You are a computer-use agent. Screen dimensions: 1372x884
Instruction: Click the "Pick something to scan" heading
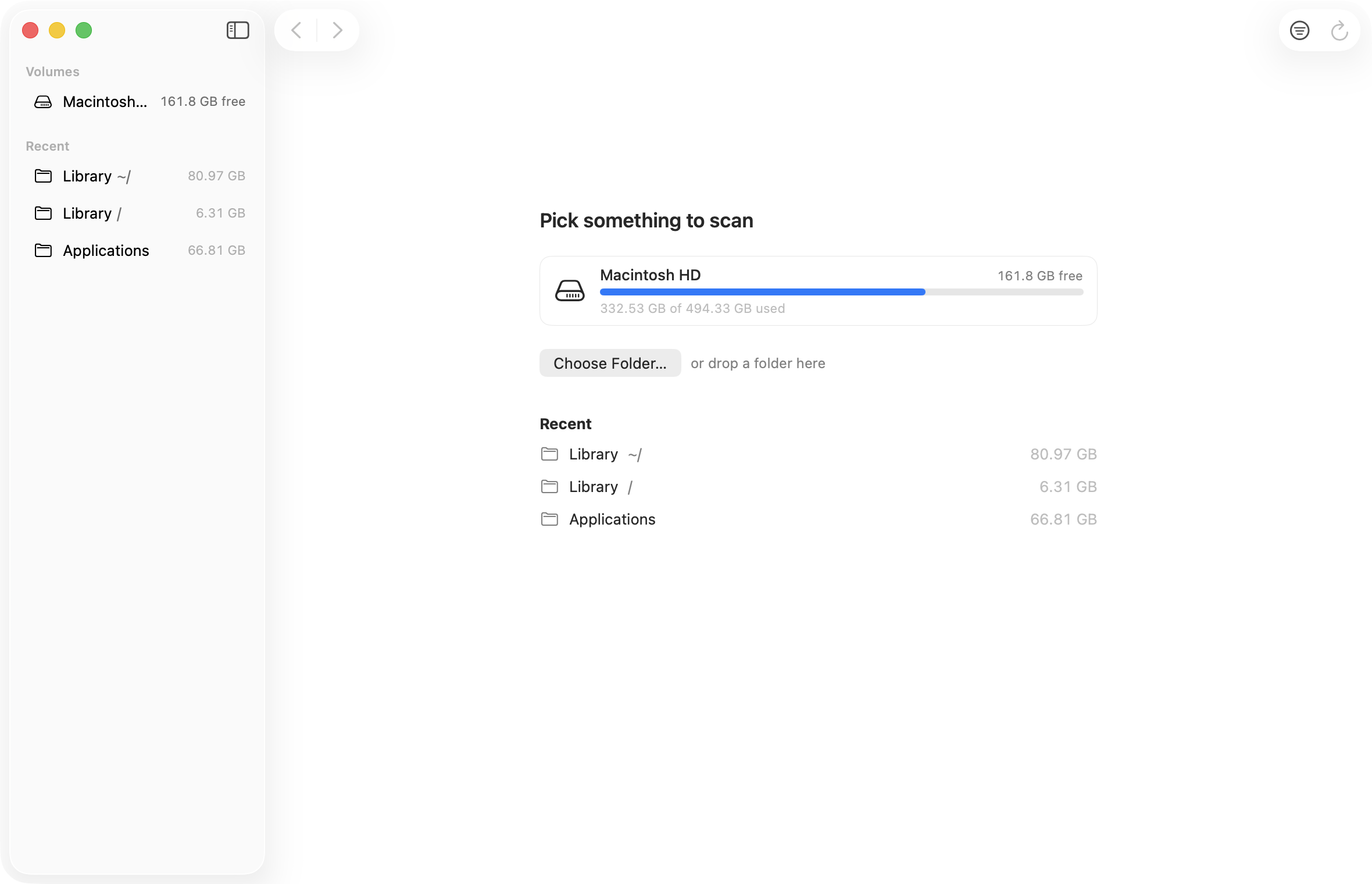646,221
